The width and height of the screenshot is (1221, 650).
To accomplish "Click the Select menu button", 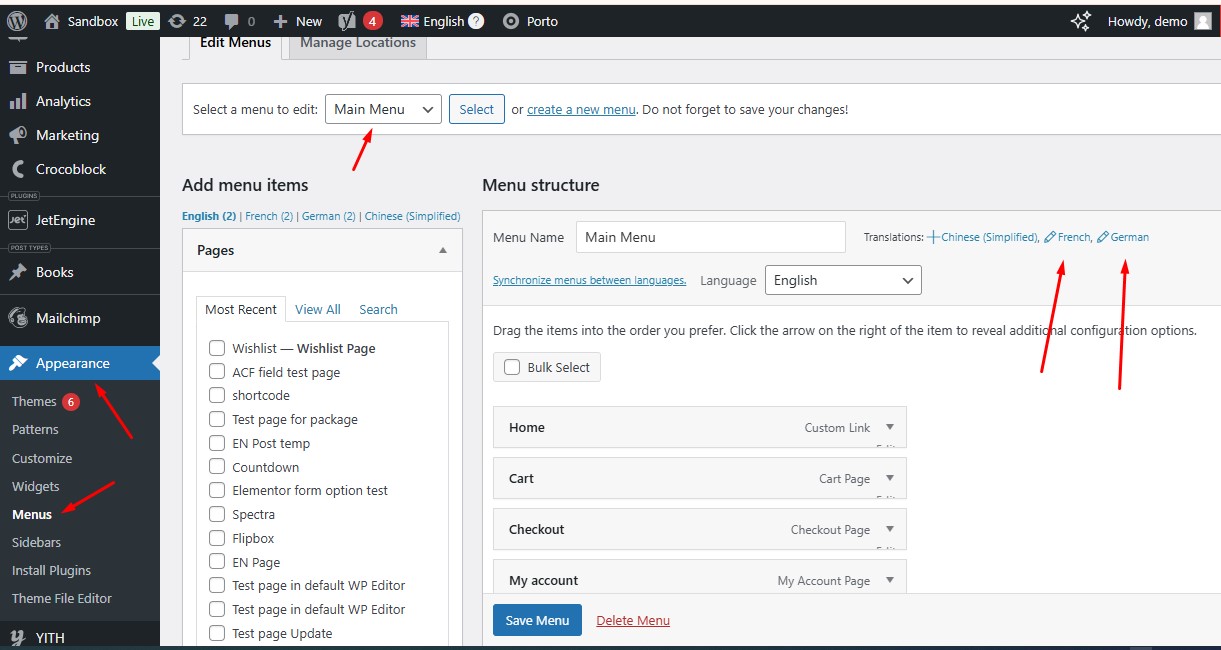I will click(476, 109).
